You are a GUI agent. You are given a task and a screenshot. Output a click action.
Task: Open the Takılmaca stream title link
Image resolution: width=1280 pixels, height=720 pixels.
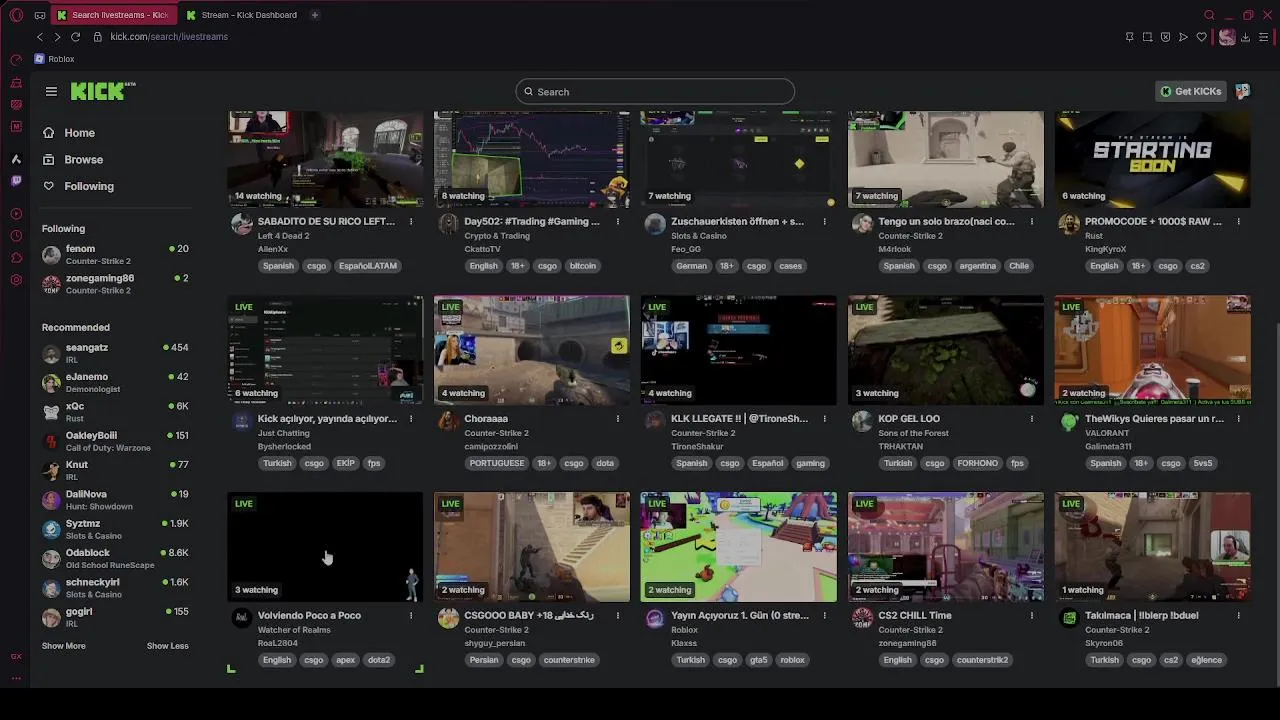click(1141, 616)
